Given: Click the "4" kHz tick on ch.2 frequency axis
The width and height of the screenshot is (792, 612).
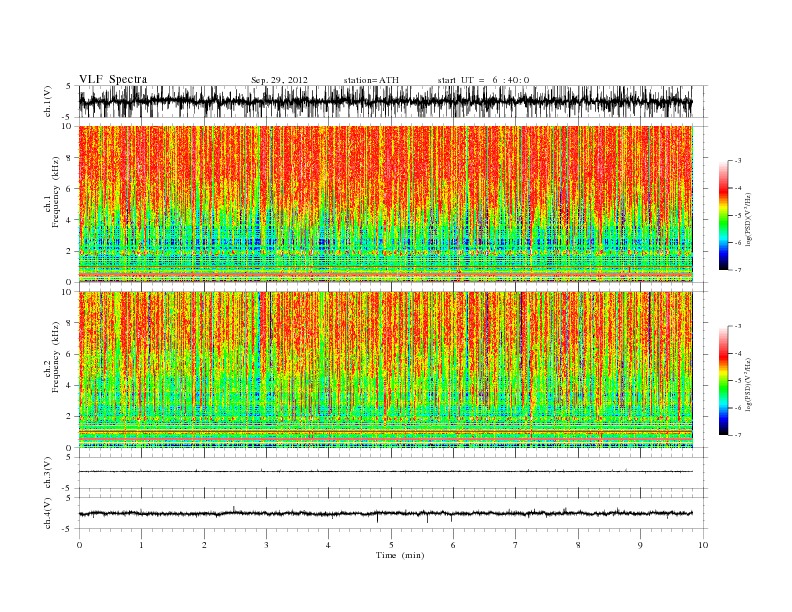Looking at the screenshot, I should click(x=70, y=386).
